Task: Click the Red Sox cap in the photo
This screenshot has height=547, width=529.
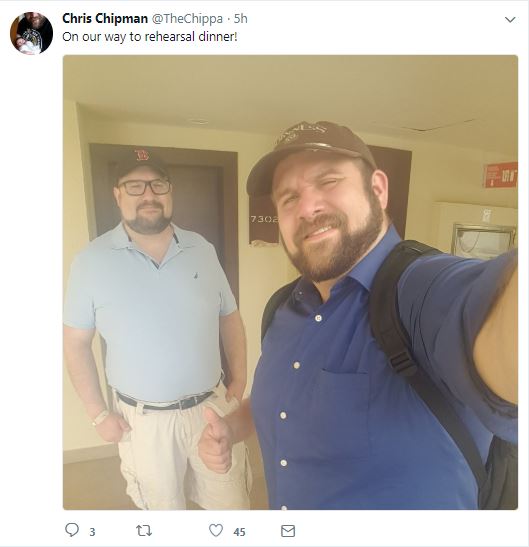Action: pos(141,163)
